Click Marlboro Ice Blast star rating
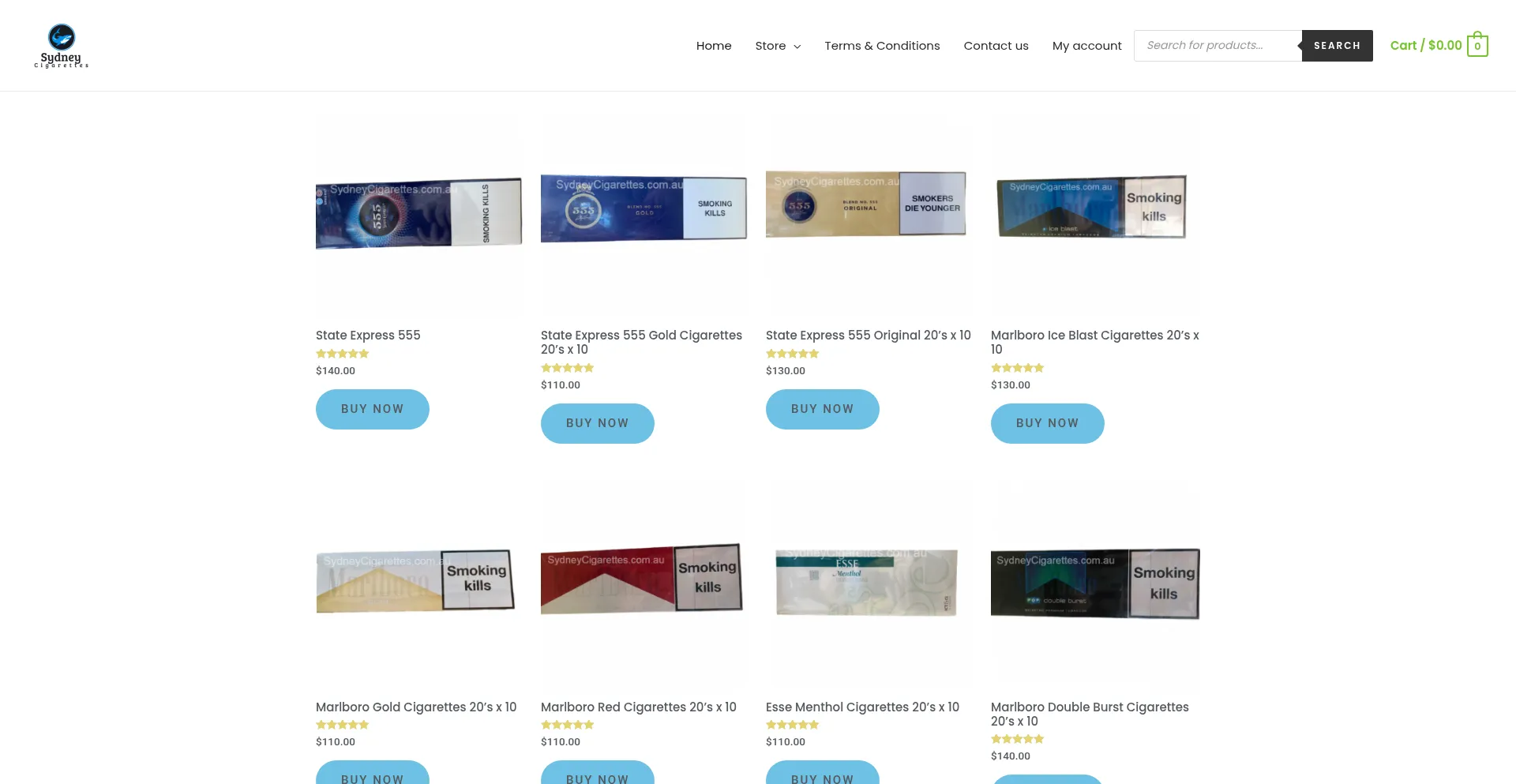1516x784 pixels. pyautogui.click(x=1018, y=368)
